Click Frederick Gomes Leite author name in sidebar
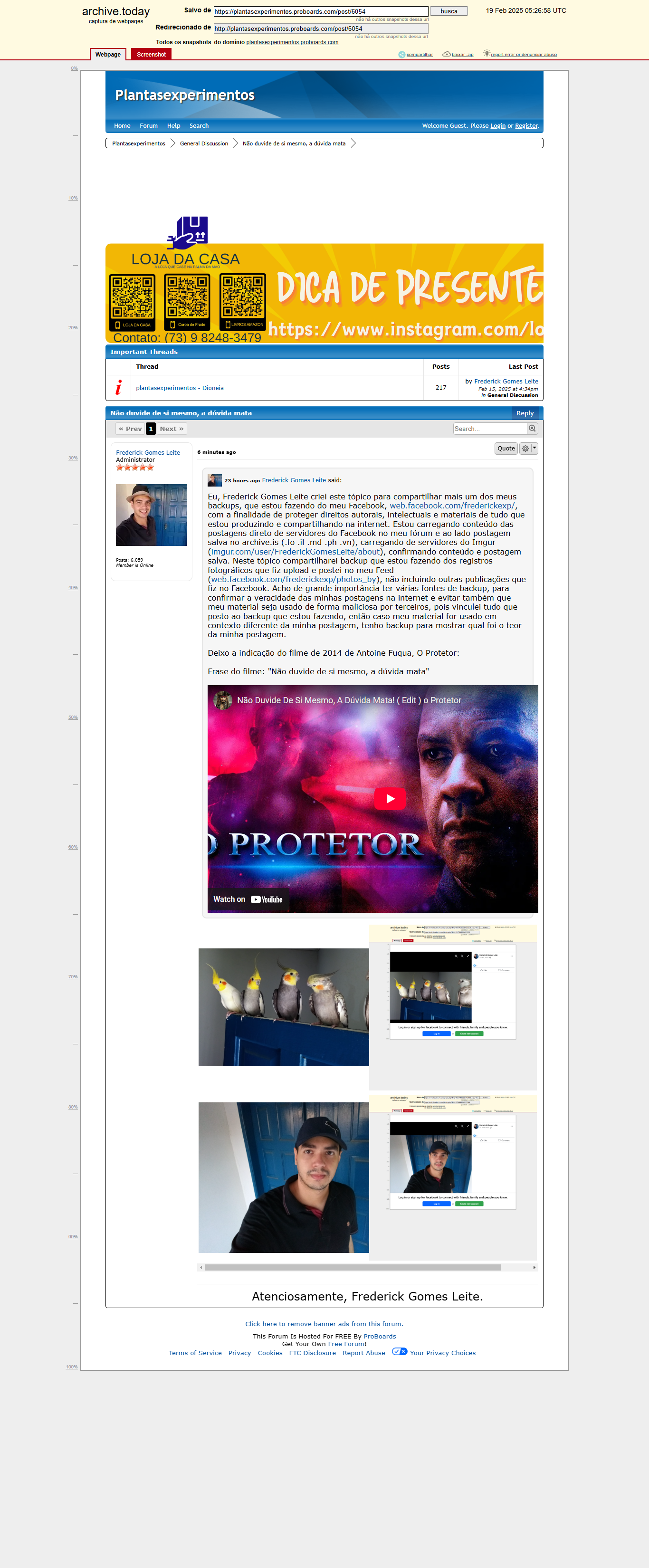 pyautogui.click(x=148, y=453)
